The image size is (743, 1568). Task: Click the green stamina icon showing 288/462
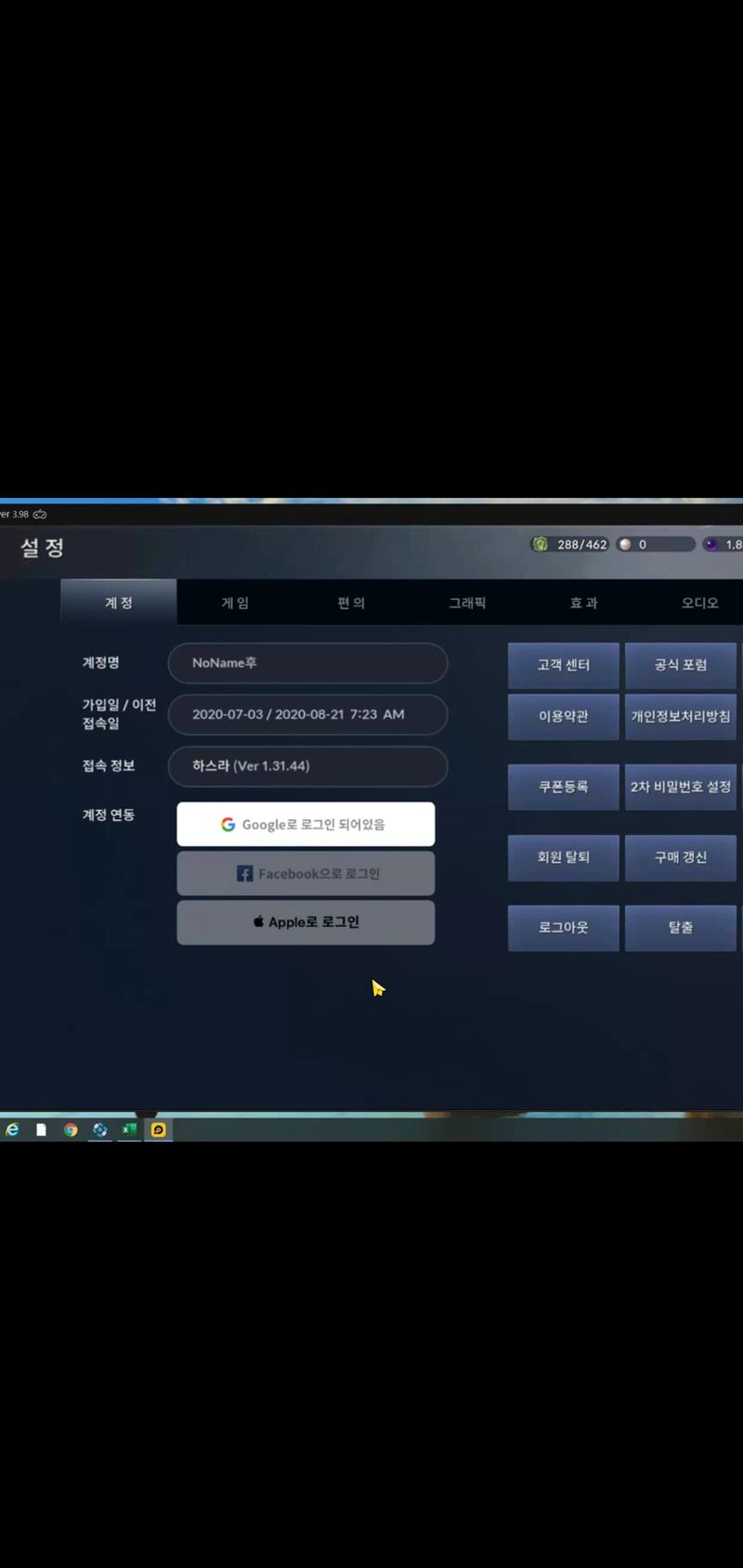tap(541, 544)
